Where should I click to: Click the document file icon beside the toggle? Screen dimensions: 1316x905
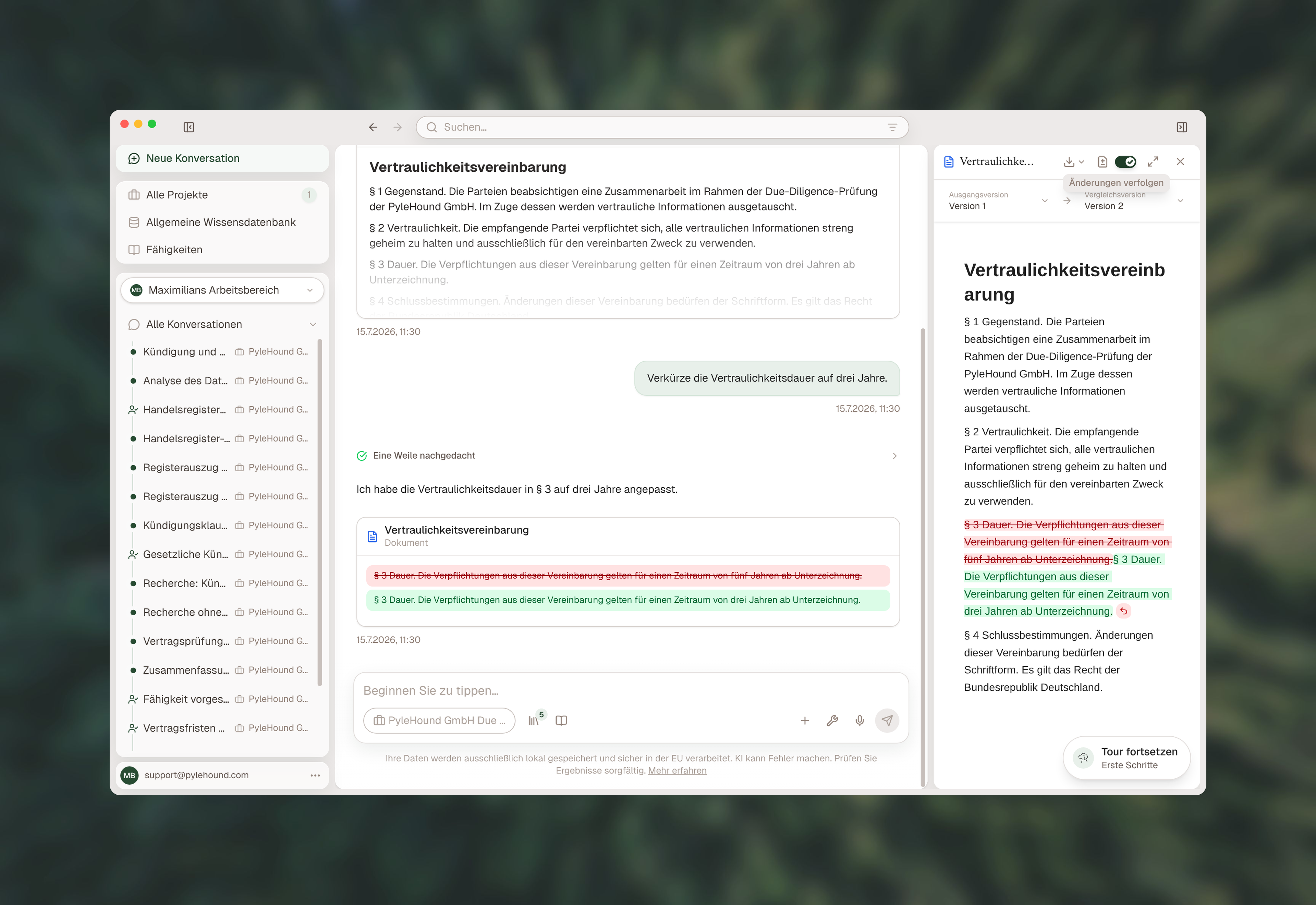click(x=1102, y=161)
